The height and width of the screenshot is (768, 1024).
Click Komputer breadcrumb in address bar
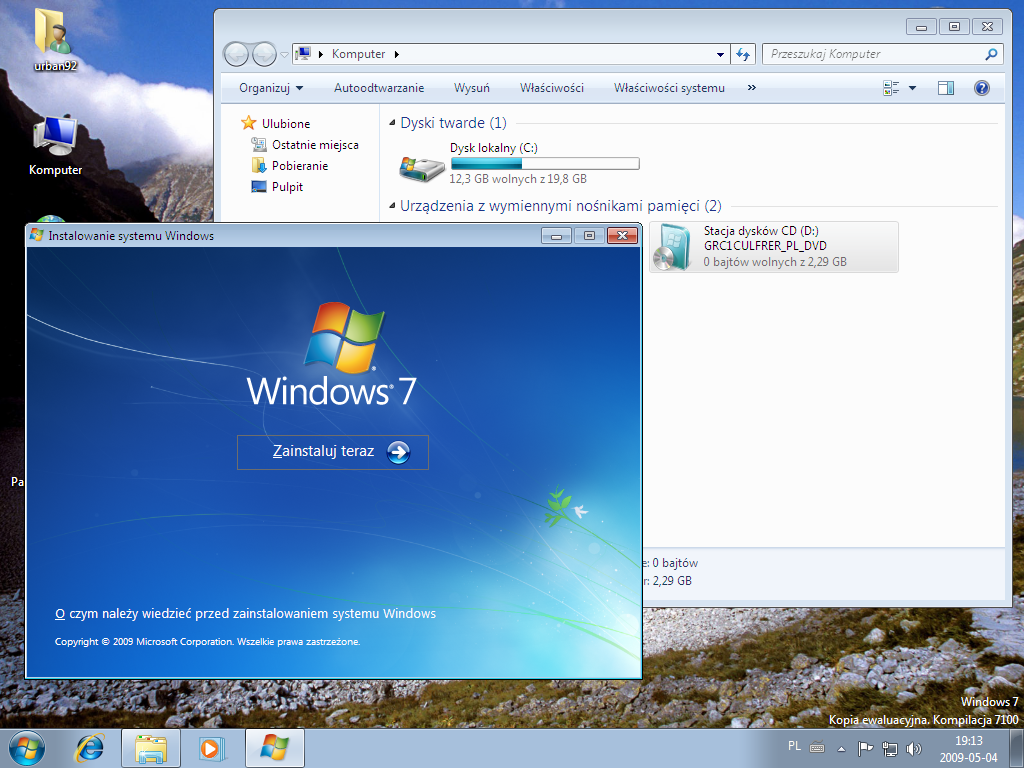tap(358, 54)
